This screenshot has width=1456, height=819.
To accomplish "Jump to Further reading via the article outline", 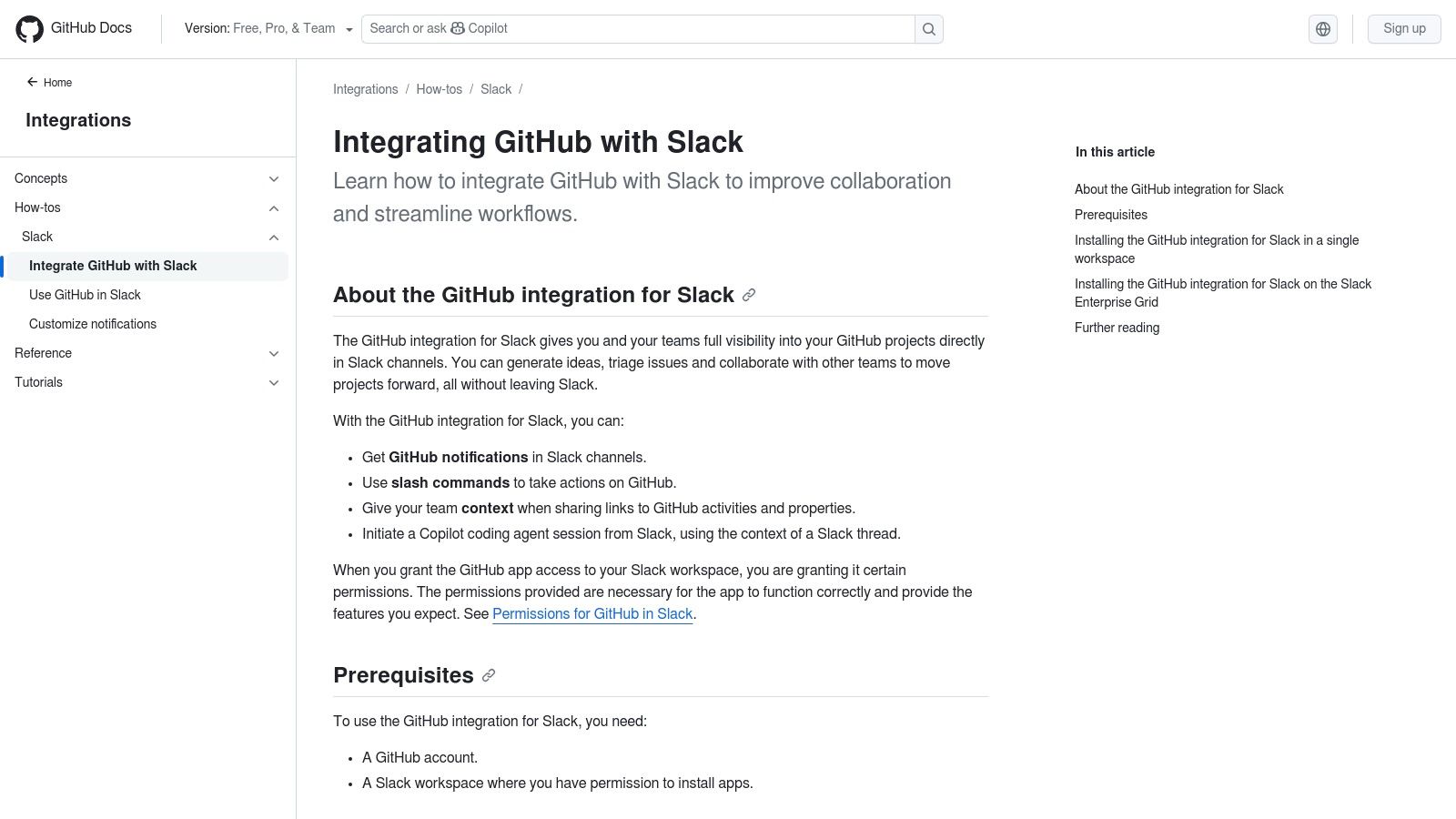I will (1117, 328).
